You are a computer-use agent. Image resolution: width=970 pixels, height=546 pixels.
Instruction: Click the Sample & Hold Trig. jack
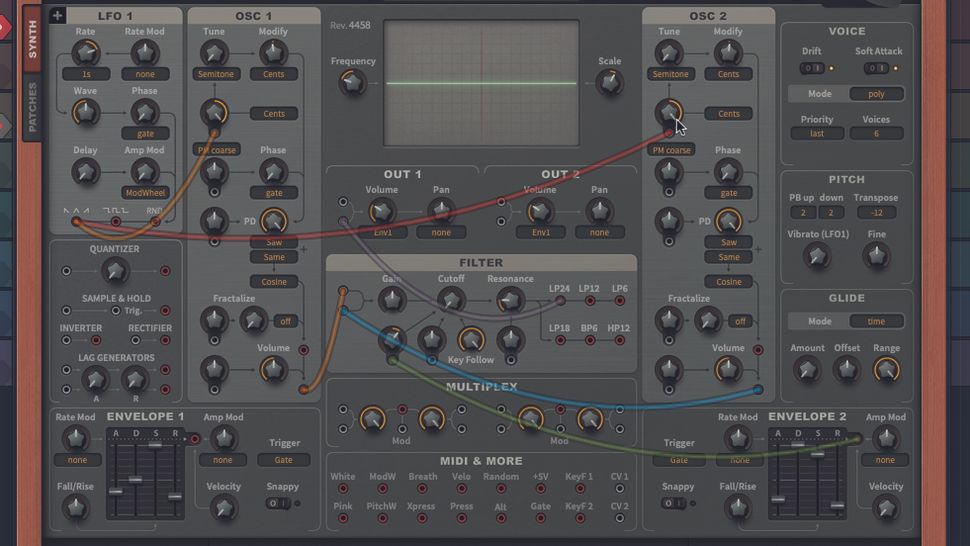116,310
